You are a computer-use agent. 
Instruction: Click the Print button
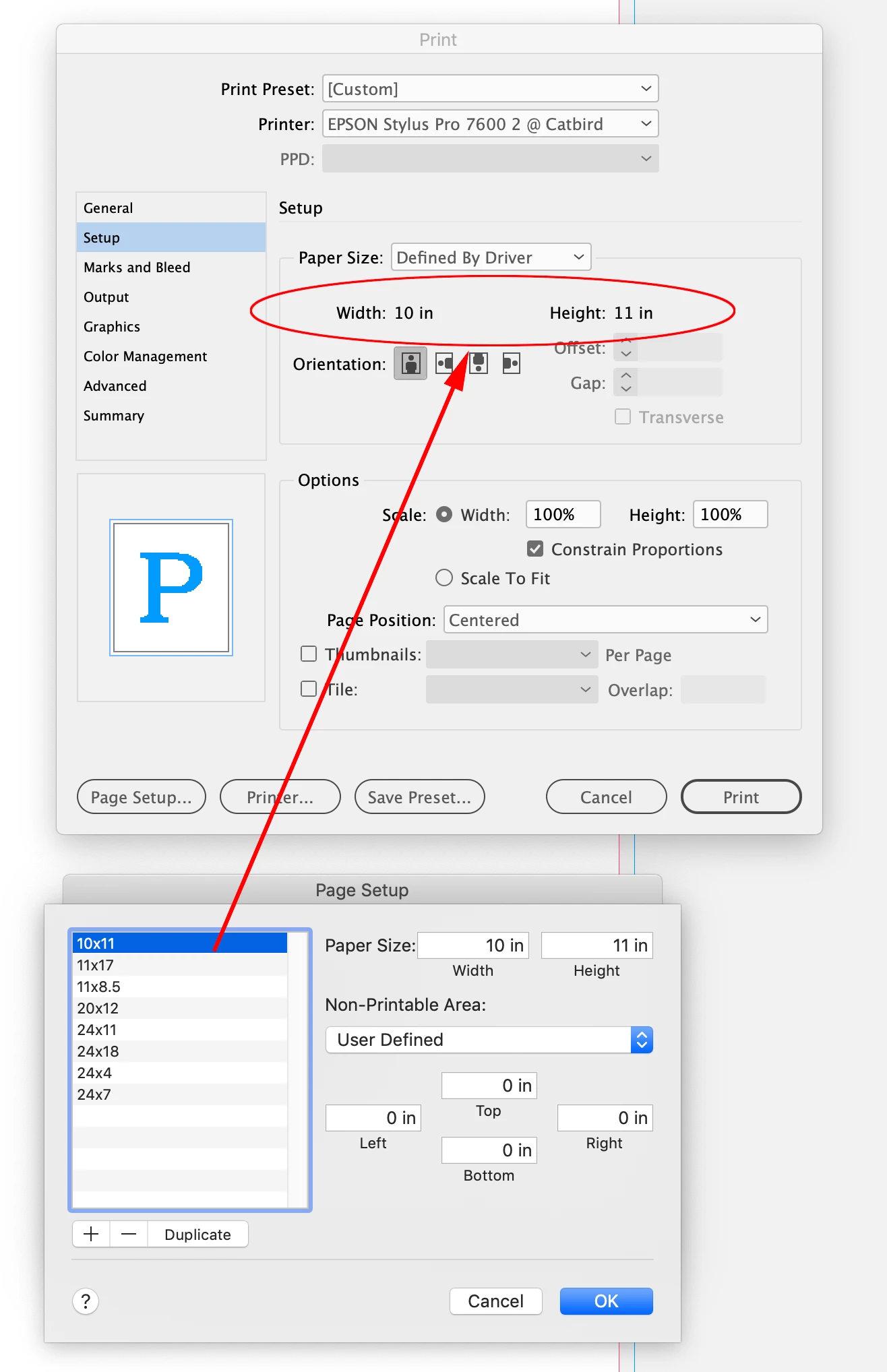(741, 797)
